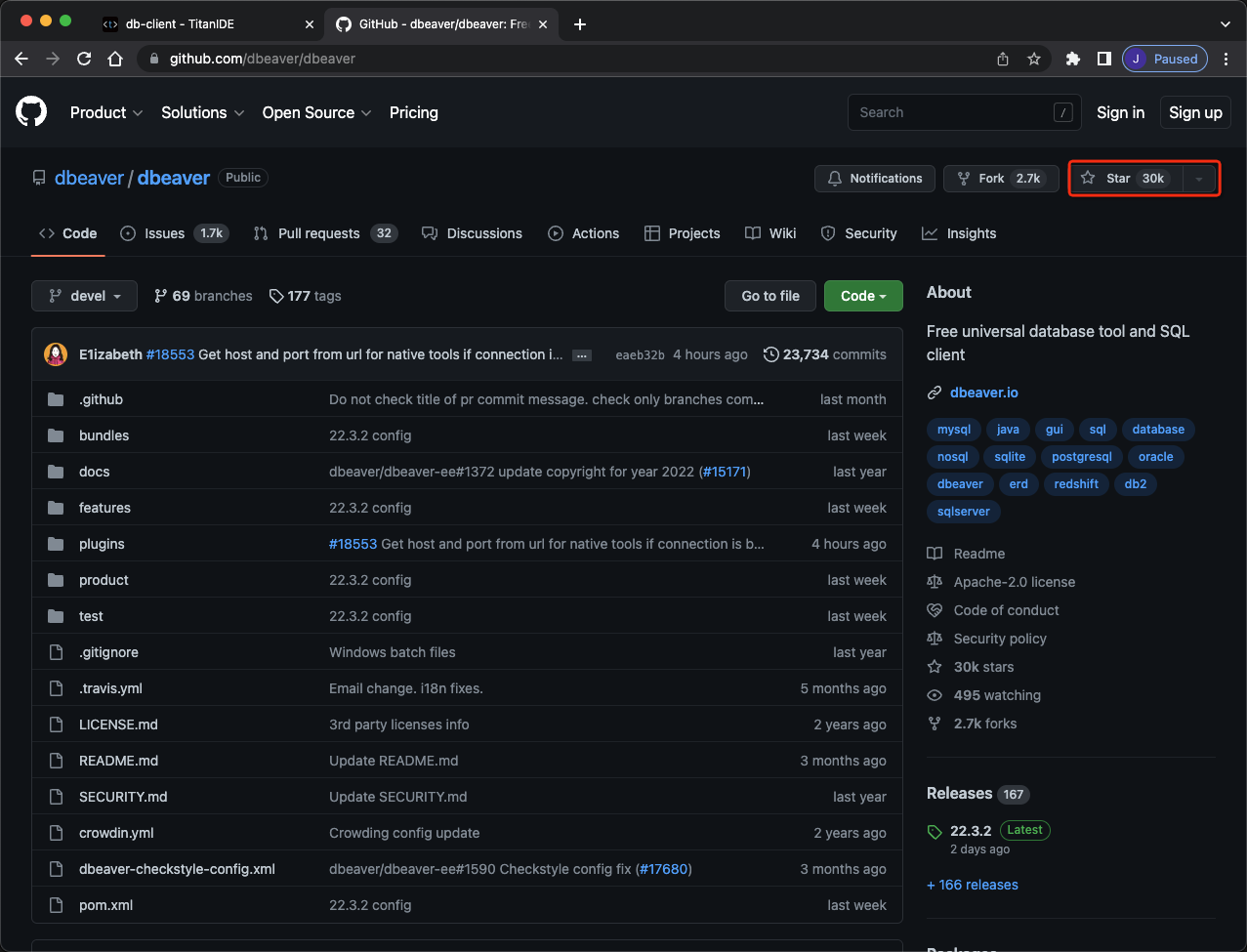The image size is (1247, 952).
Task: Click the GitHub Octocat logo
Action: [31, 112]
